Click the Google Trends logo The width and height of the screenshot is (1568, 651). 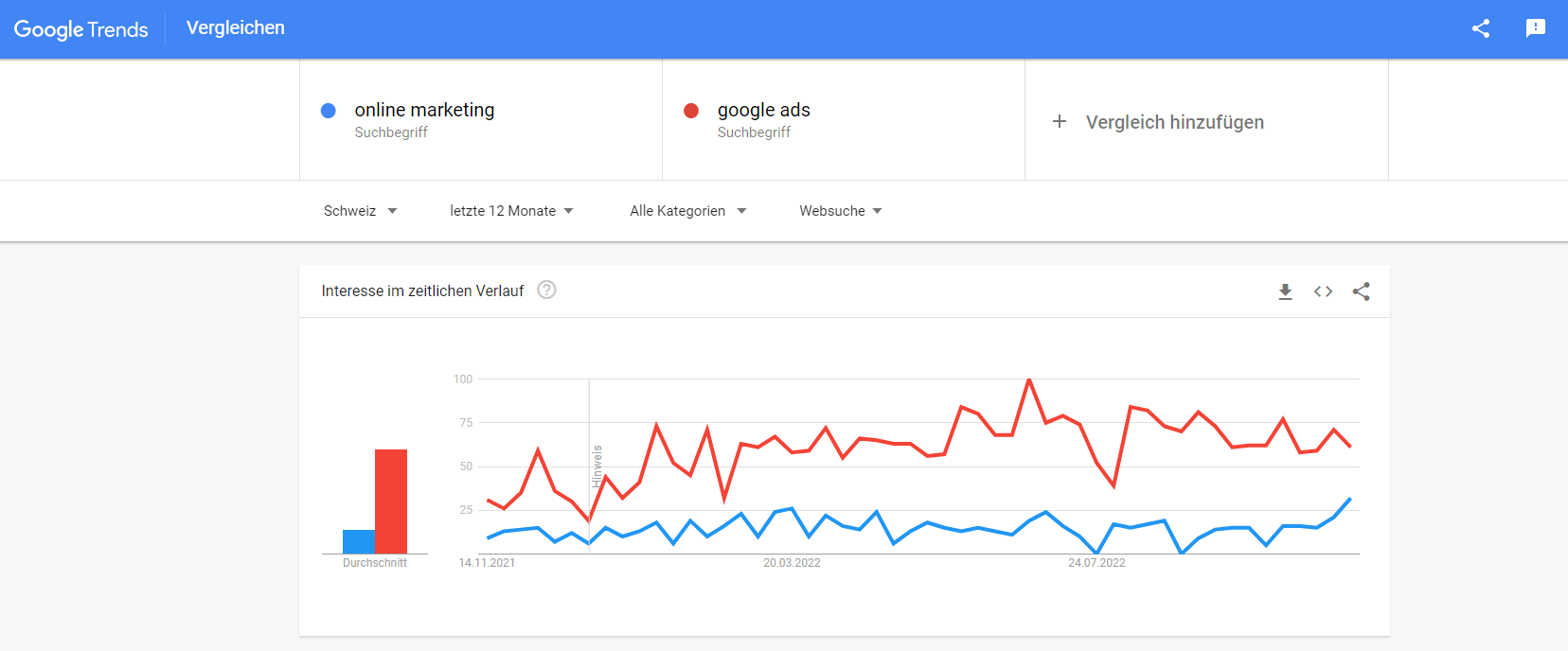point(81,29)
